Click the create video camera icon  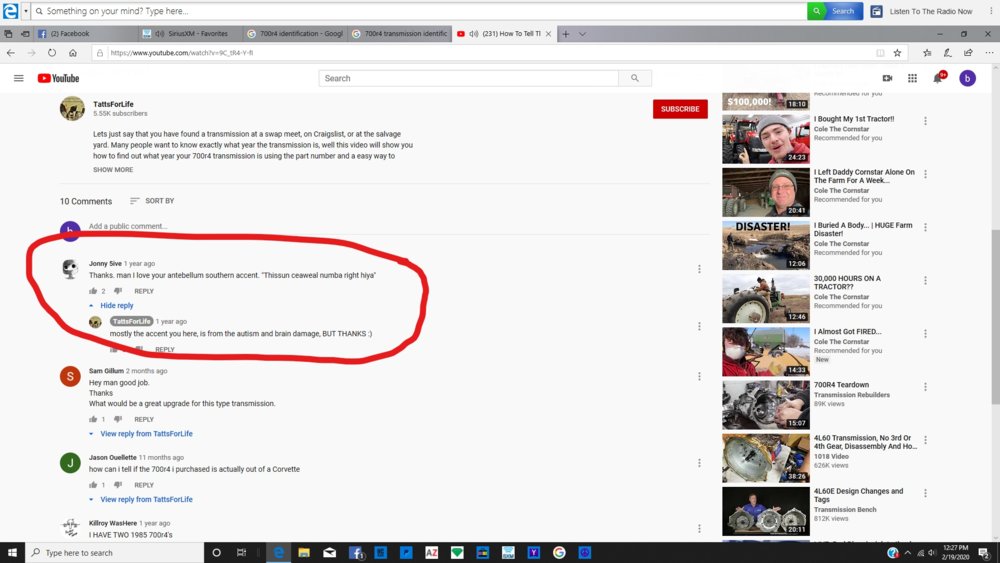point(887,78)
